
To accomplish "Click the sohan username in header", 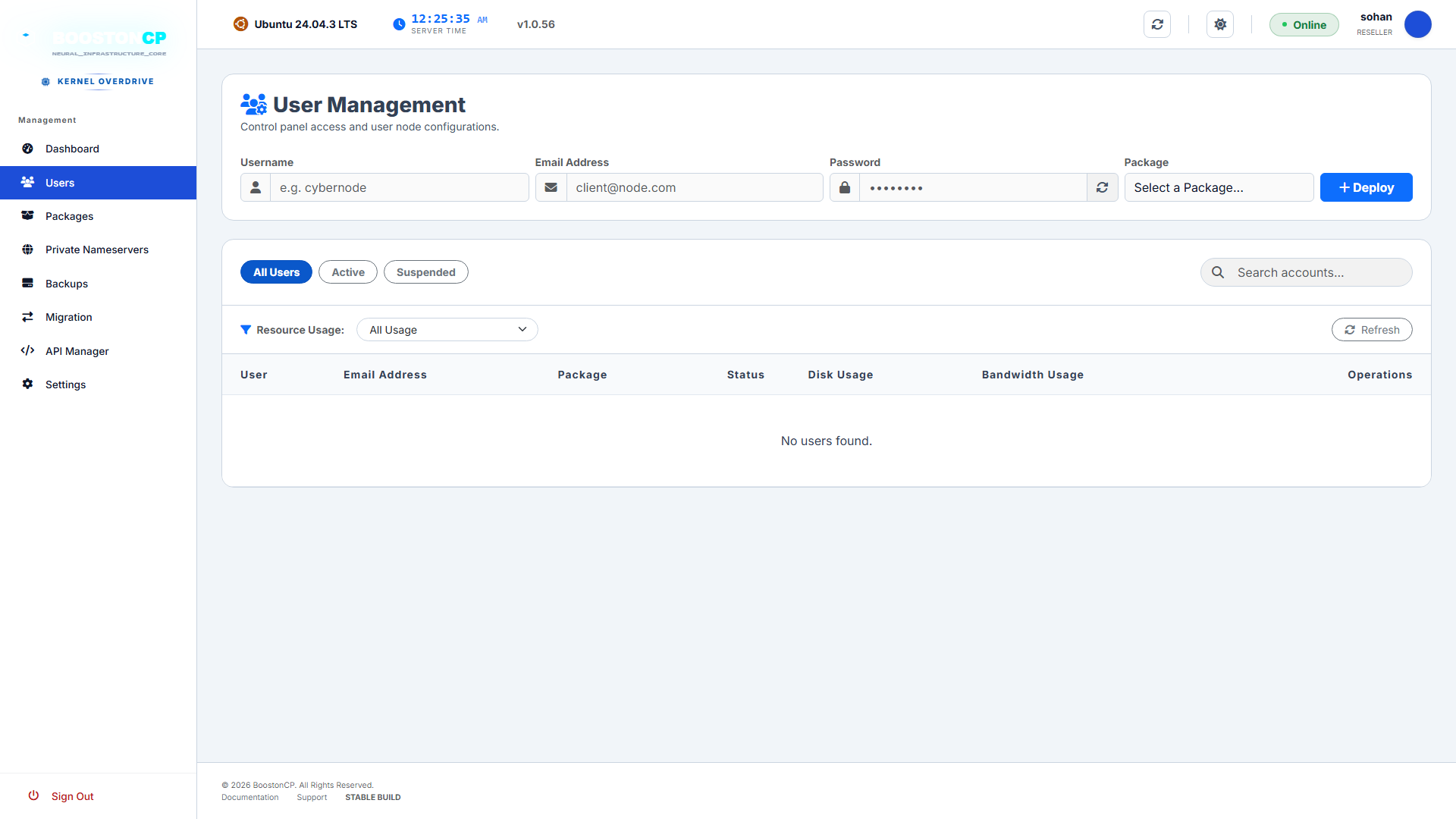I will 1376,17.
